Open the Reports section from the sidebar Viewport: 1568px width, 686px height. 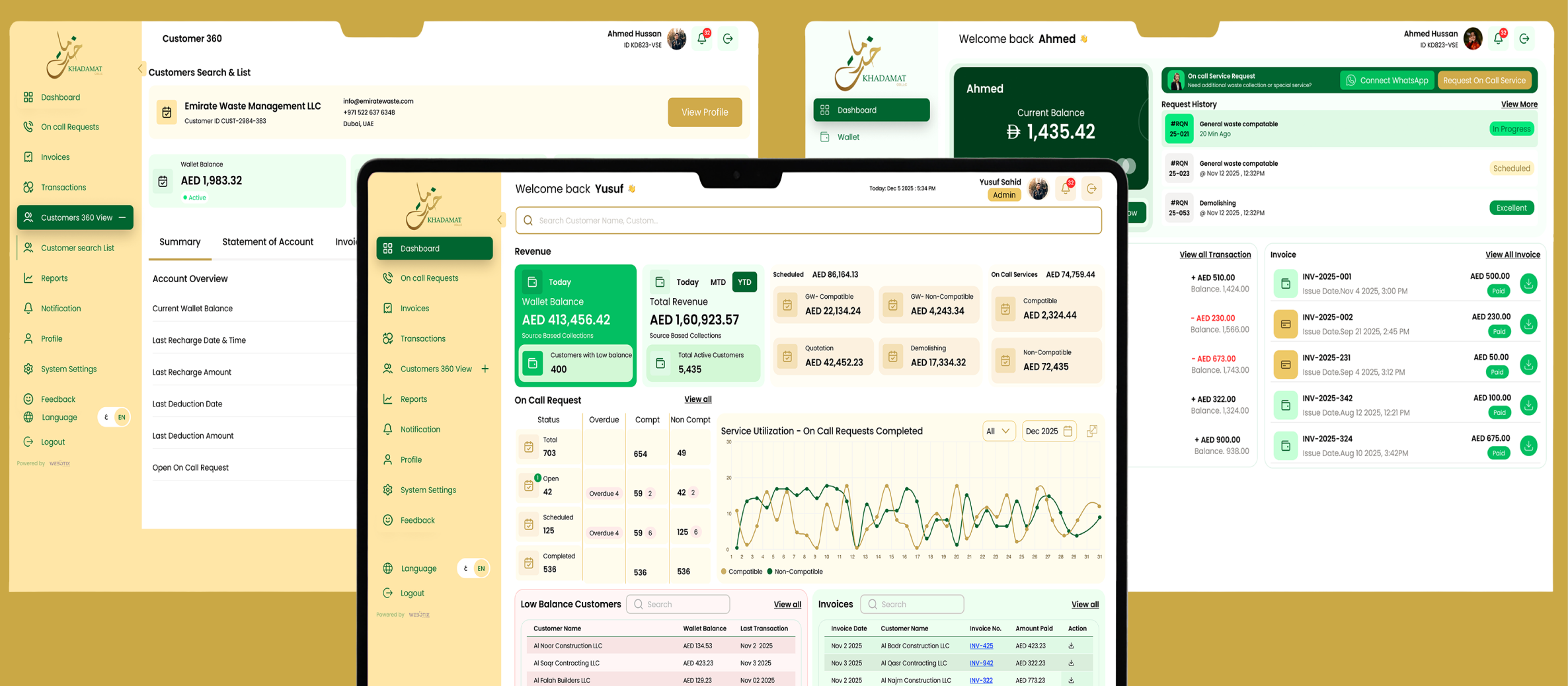point(414,399)
